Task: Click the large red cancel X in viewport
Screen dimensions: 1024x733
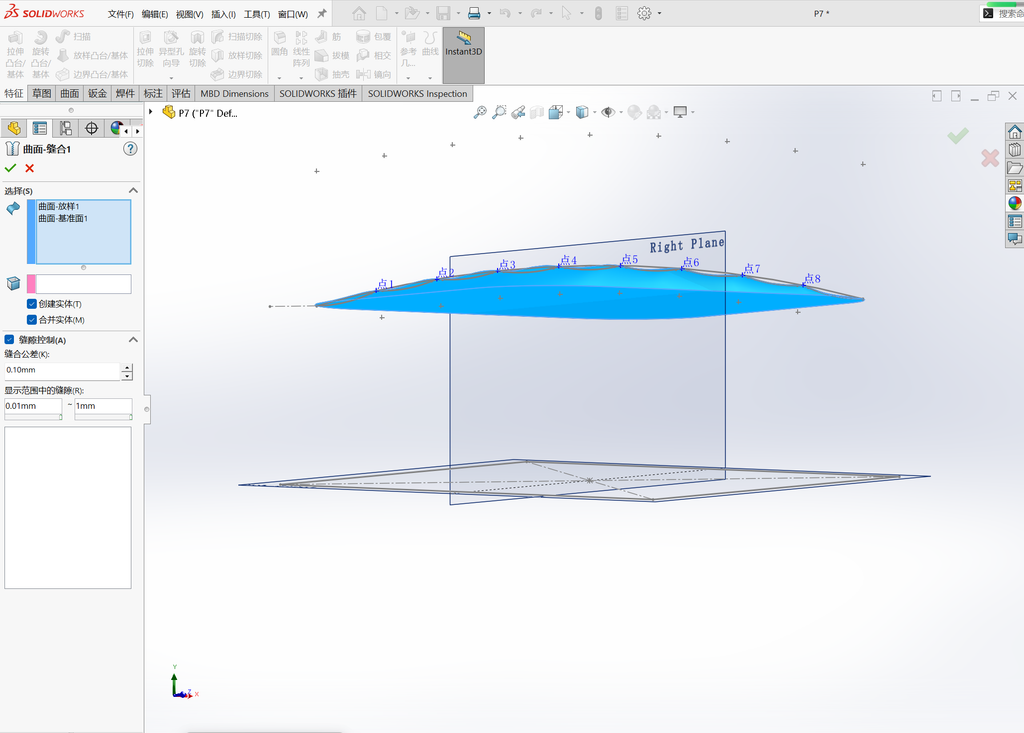Action: pos(990,157)
